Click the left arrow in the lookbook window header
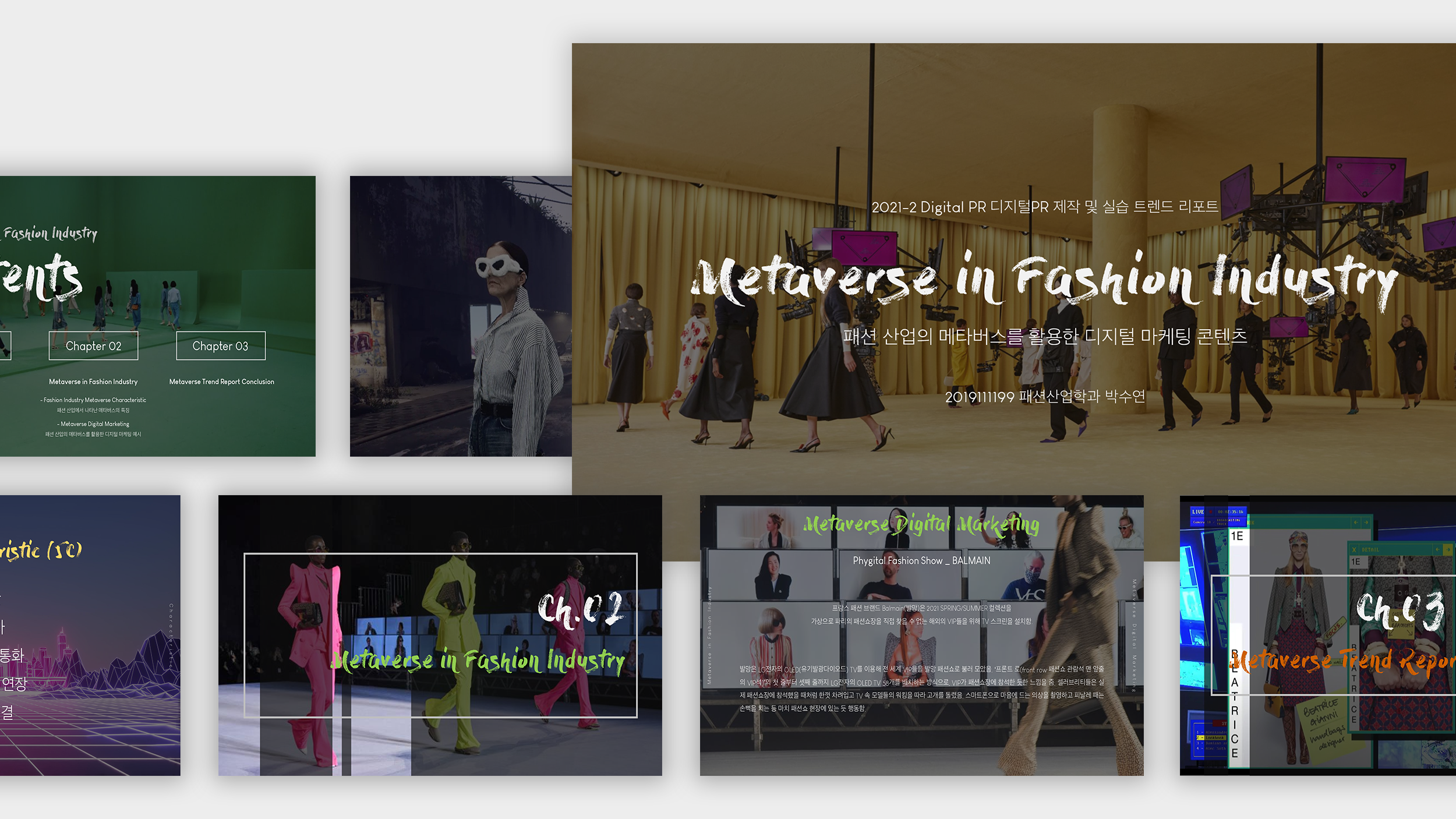Screen dimensions: 1456x819 click(1356, 523)
